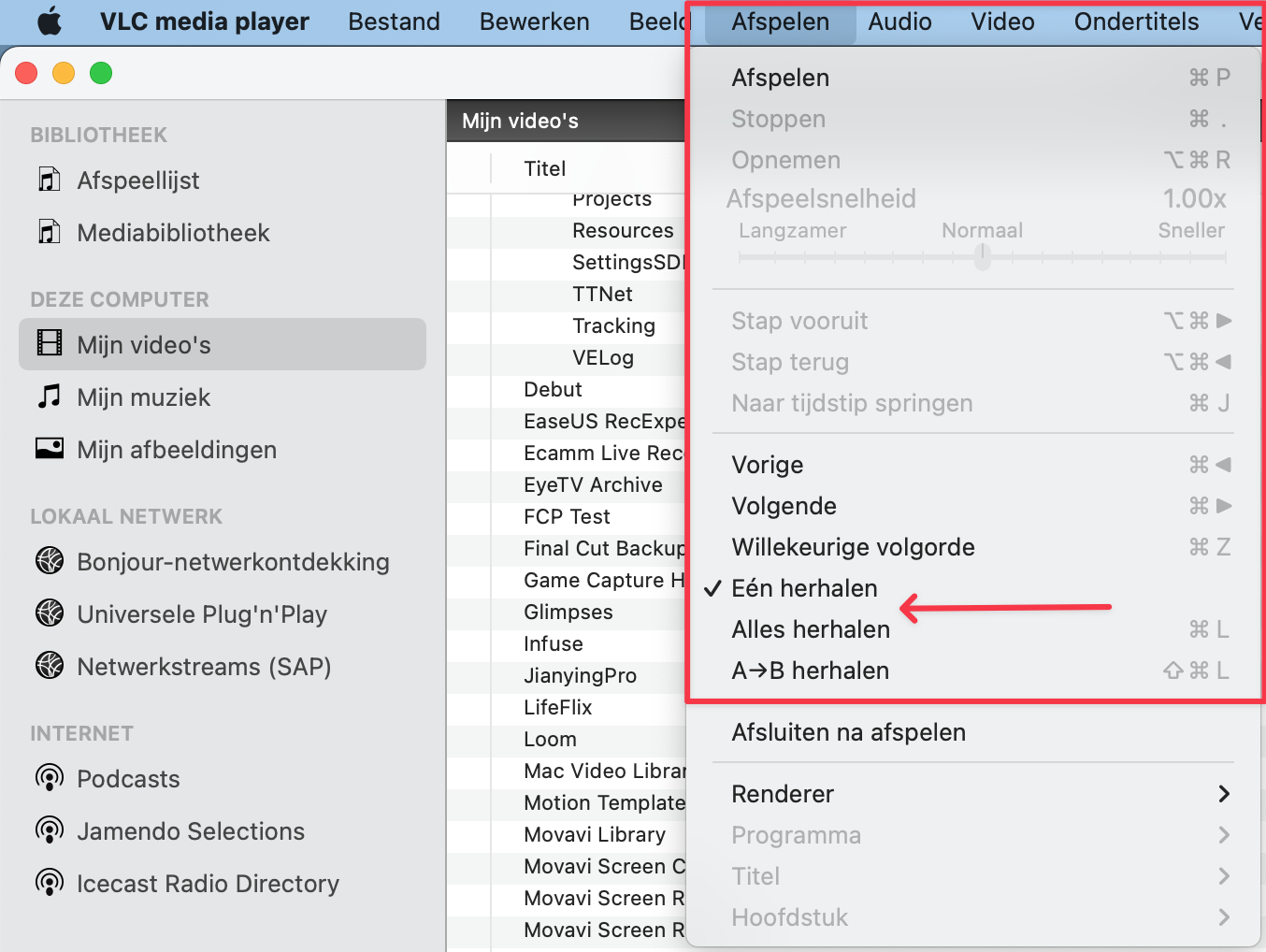This screenshot has height=952, width=1266.
Task: Click the Mijn afbeeldingen picture icon
Action: [x=50, y=449]
